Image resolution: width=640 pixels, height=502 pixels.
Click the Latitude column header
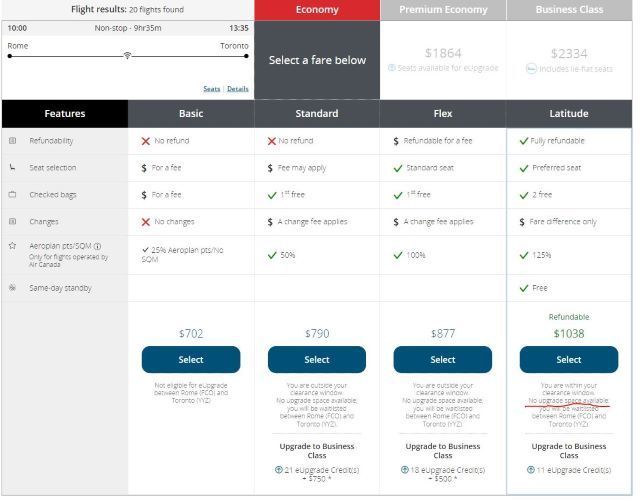click(x=569, y=114)
